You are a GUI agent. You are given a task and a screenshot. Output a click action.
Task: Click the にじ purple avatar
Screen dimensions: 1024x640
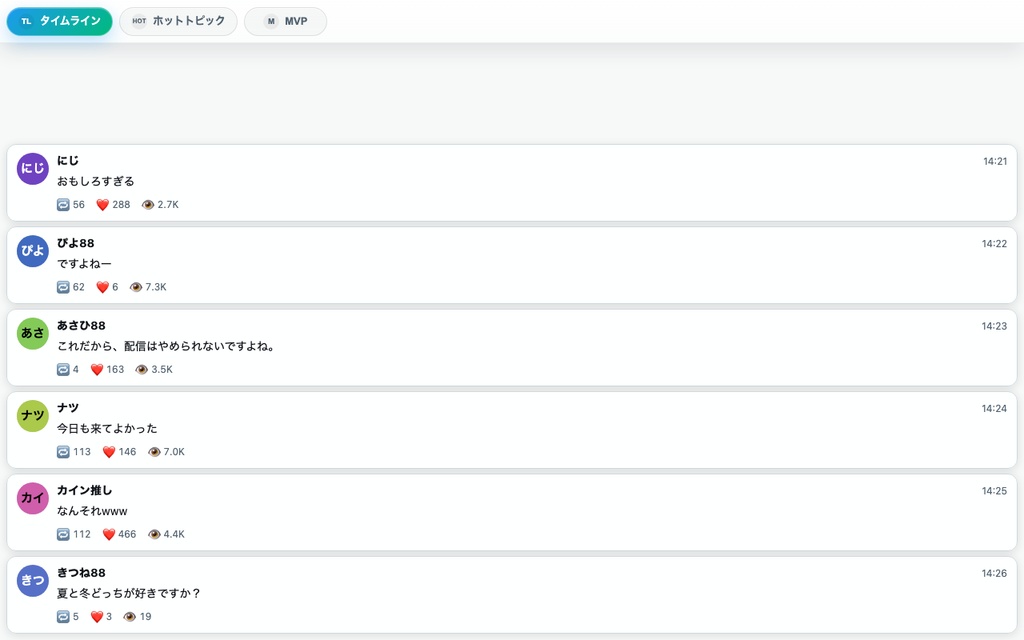click(x=33, y=168)
